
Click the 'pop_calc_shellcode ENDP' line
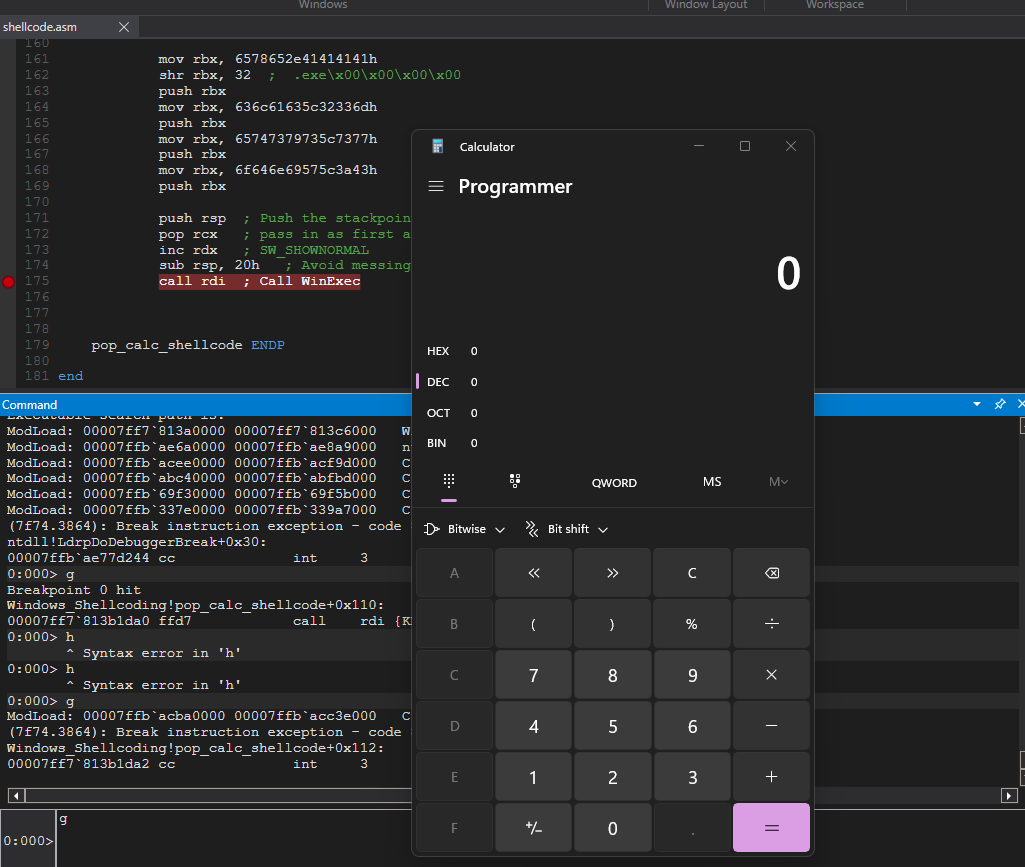[188, 345]
